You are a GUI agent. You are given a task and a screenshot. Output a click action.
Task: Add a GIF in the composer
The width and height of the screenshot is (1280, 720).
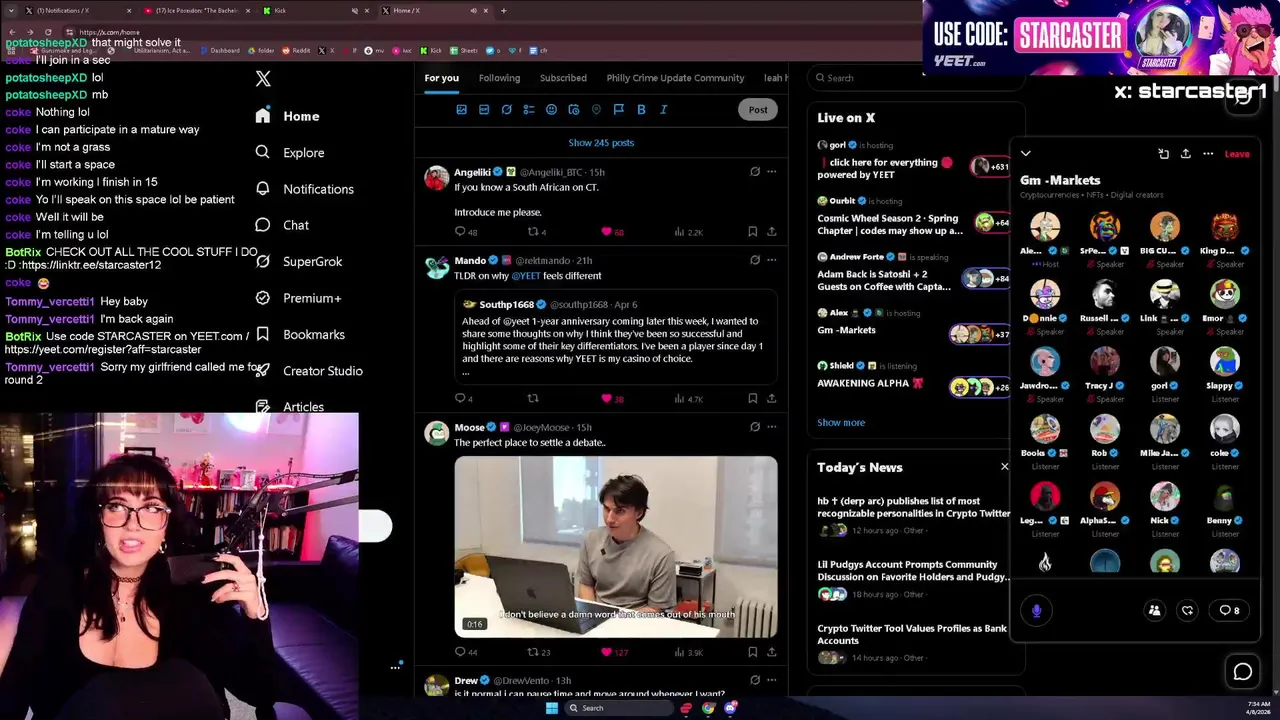click(484, 110)
